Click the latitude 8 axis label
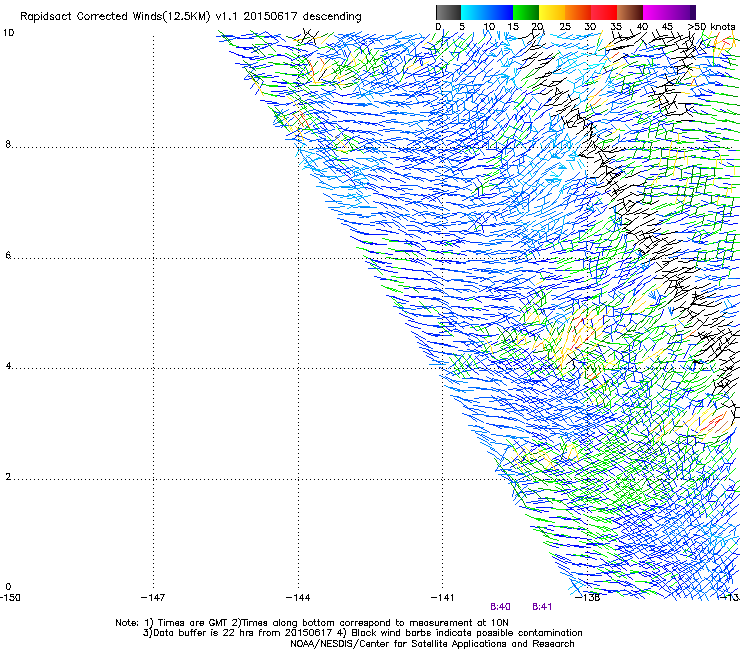This screenshot has height=650, width=740. pos(8,144)
